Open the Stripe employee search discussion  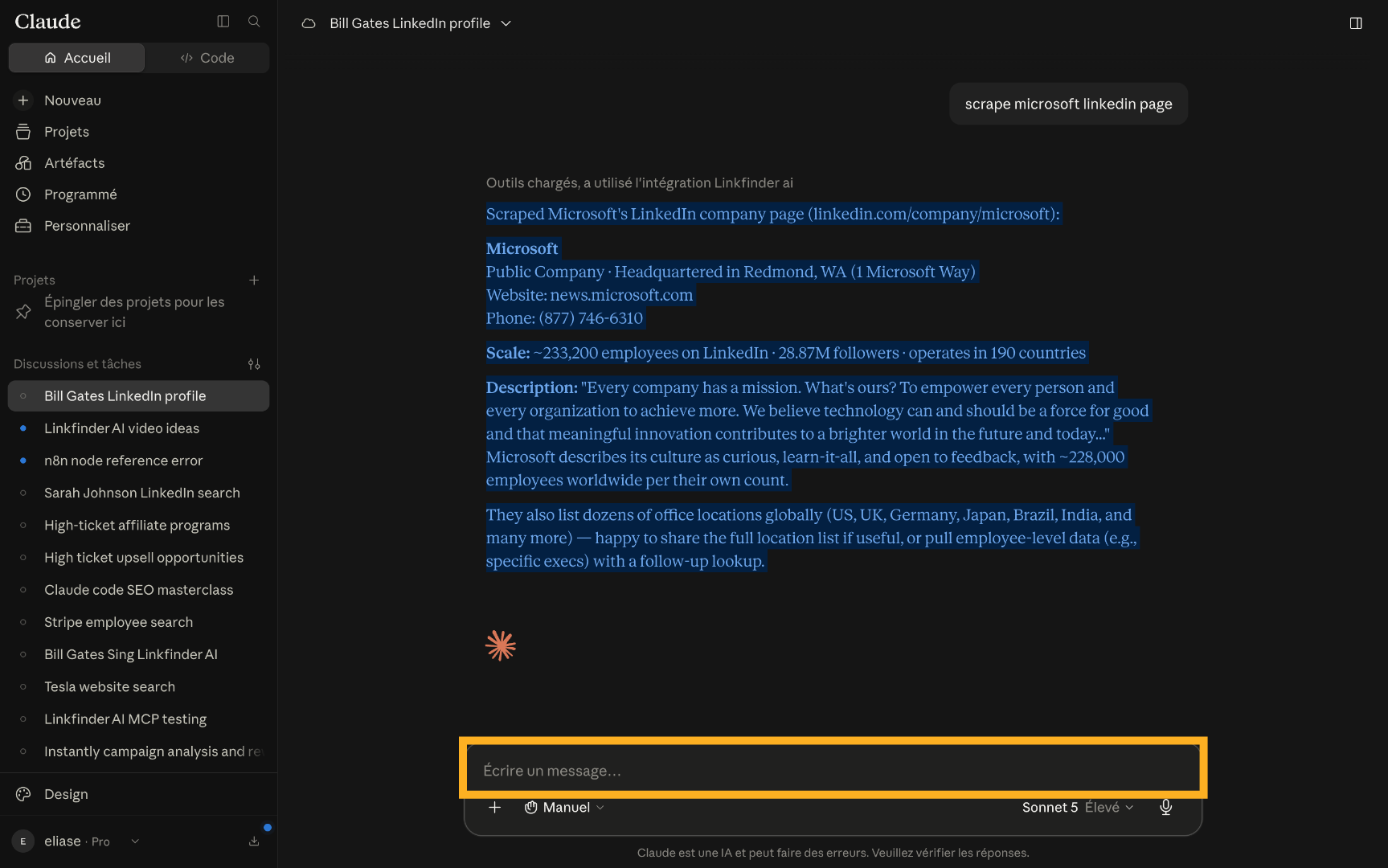tap(138, 622)
